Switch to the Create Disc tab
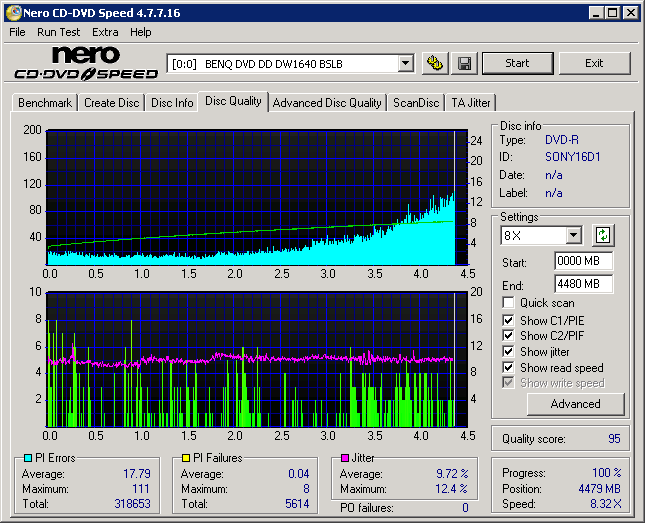 (x=111, y=103)
